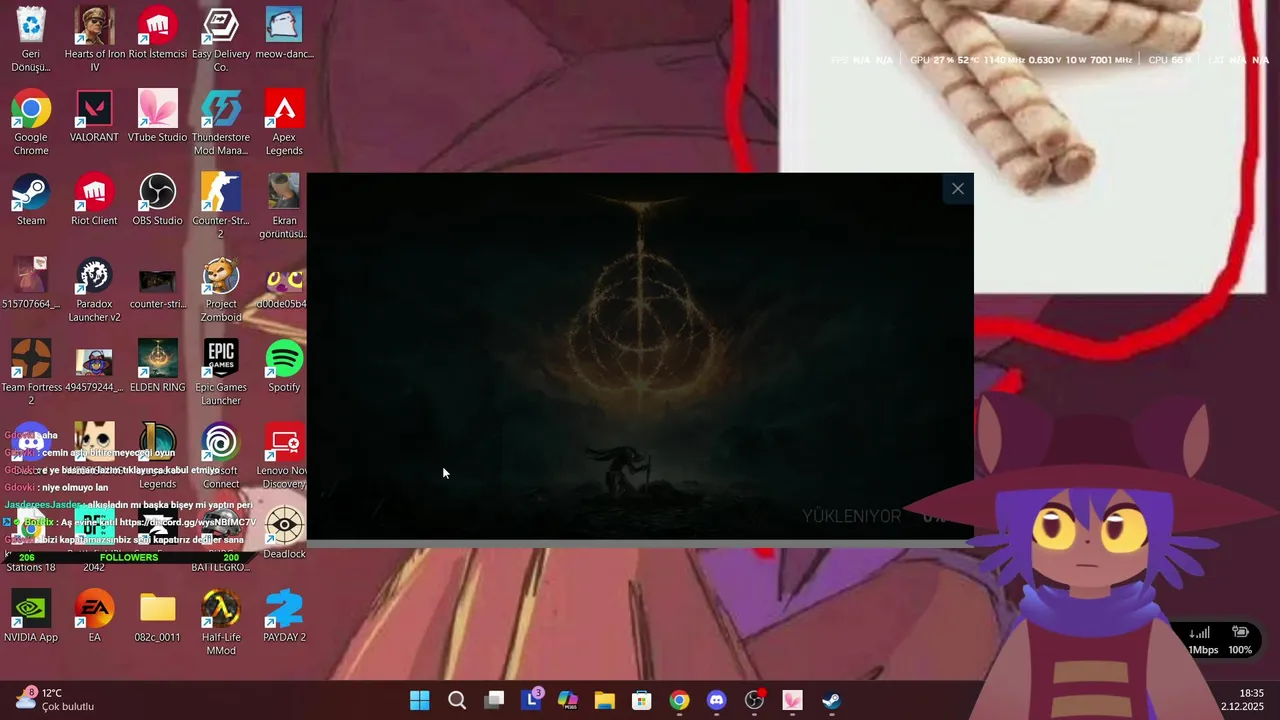This screenshot has height=720, width=1280.
Task: Open File Explorer from the taskbar
Action: [x=605, y=700]
